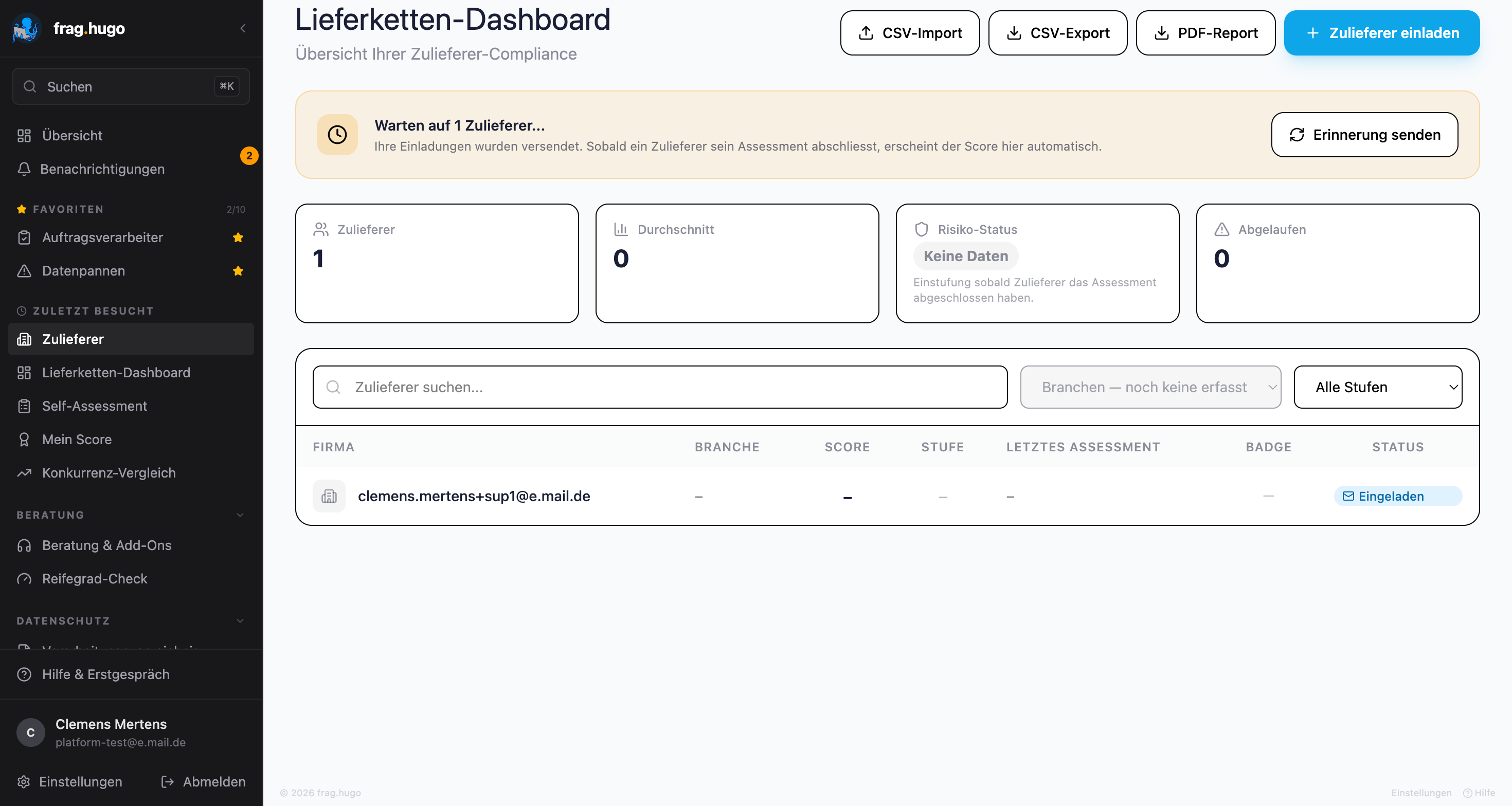The image size is (1512, 806).
Task: Open the Alle Stufen dropdown
Action: (1378, 387)
